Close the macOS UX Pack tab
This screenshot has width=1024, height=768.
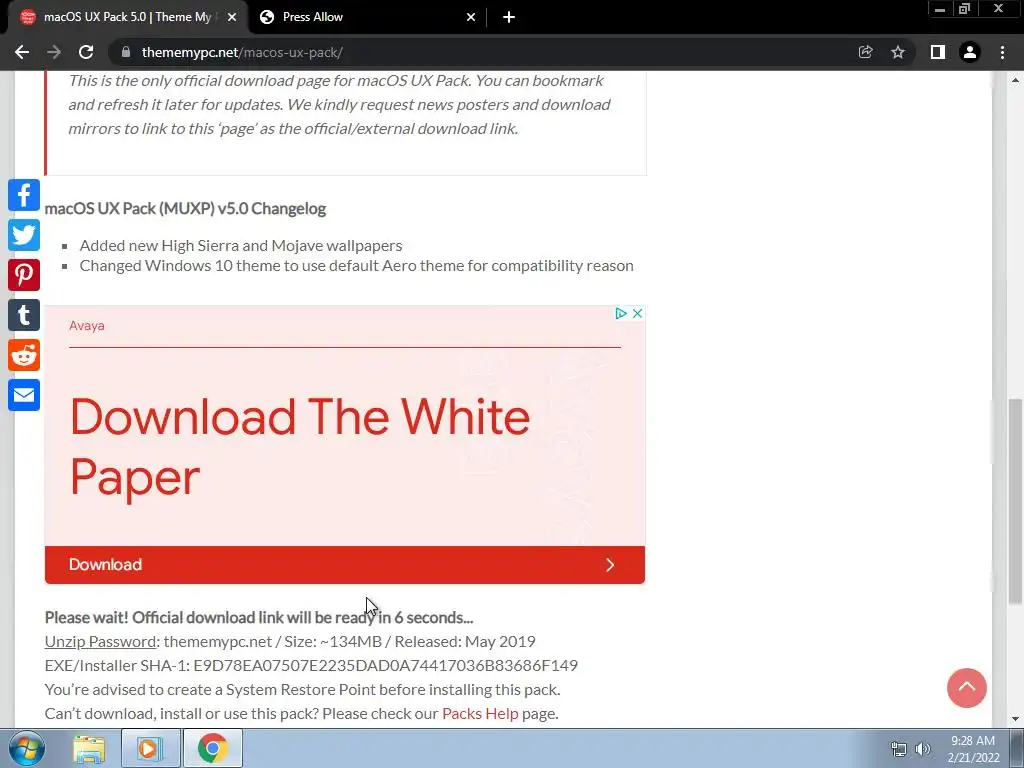tap(232, 17)
